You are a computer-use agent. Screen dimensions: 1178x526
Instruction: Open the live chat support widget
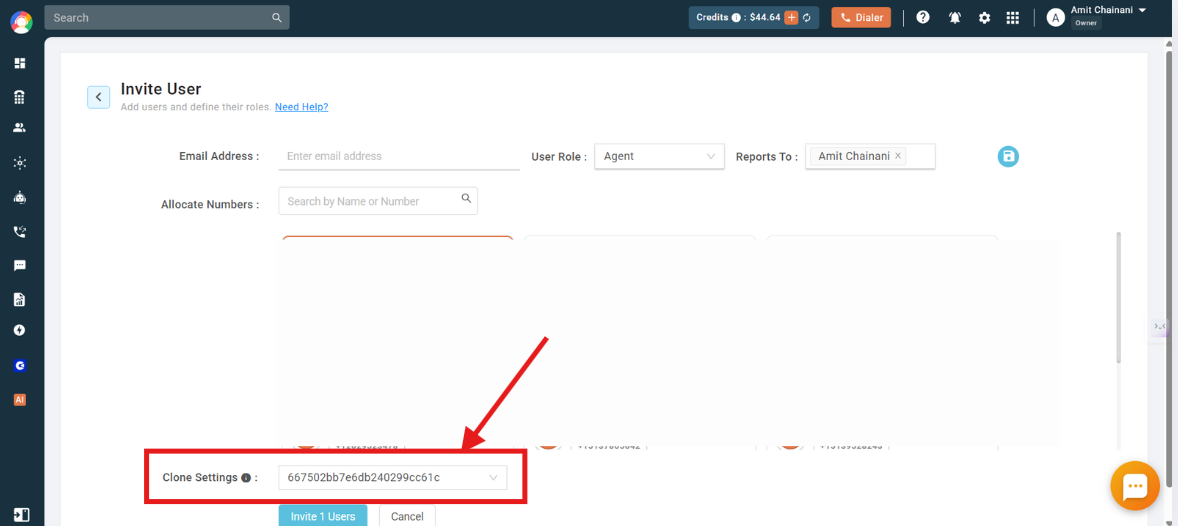[x=1134, y=486]
